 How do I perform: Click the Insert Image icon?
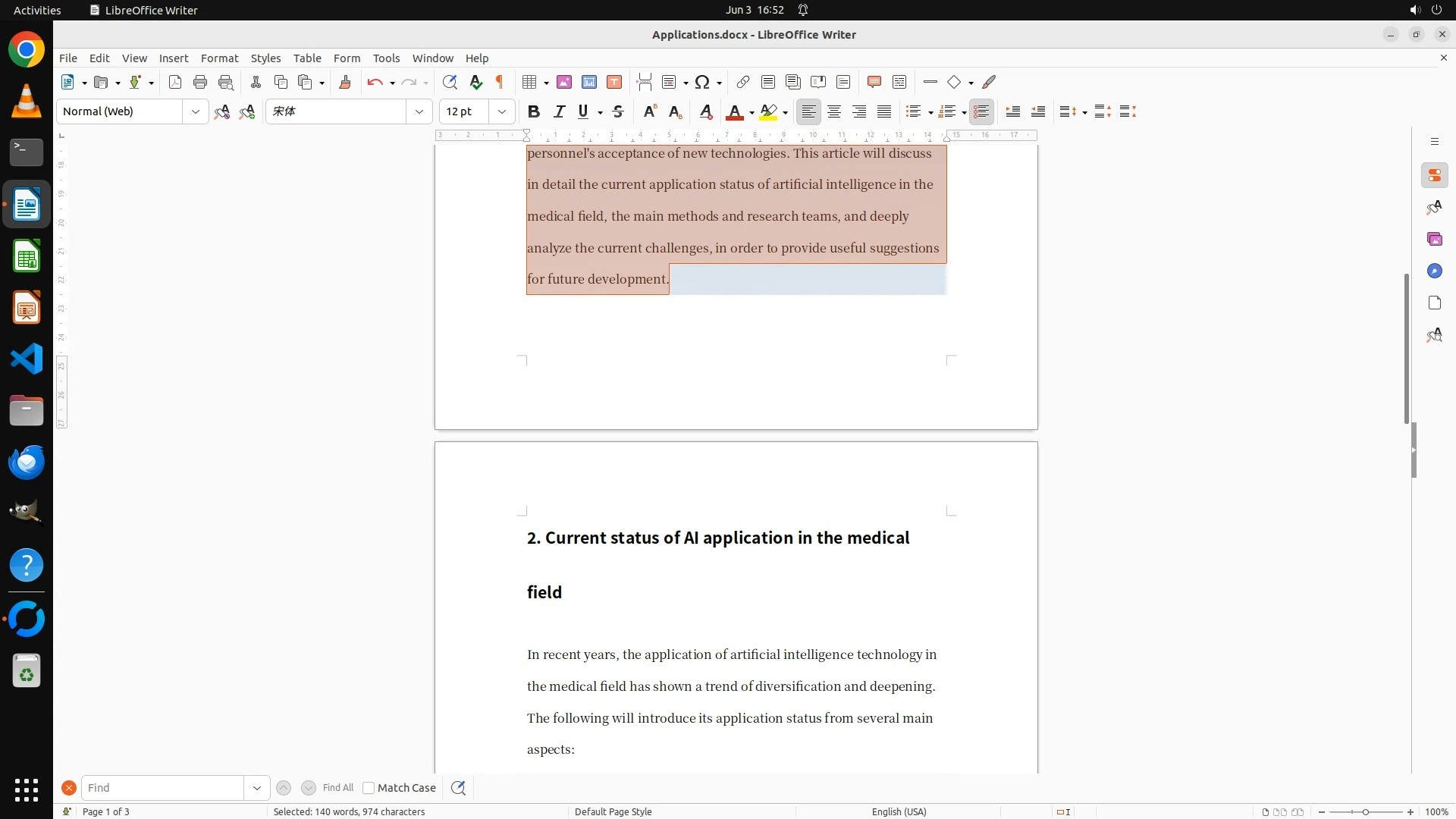(x=564, y=82)
